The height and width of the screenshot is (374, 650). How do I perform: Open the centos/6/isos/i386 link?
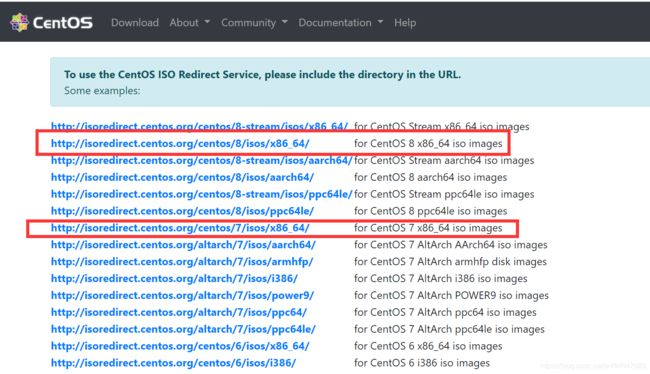[x=174, y=363]
